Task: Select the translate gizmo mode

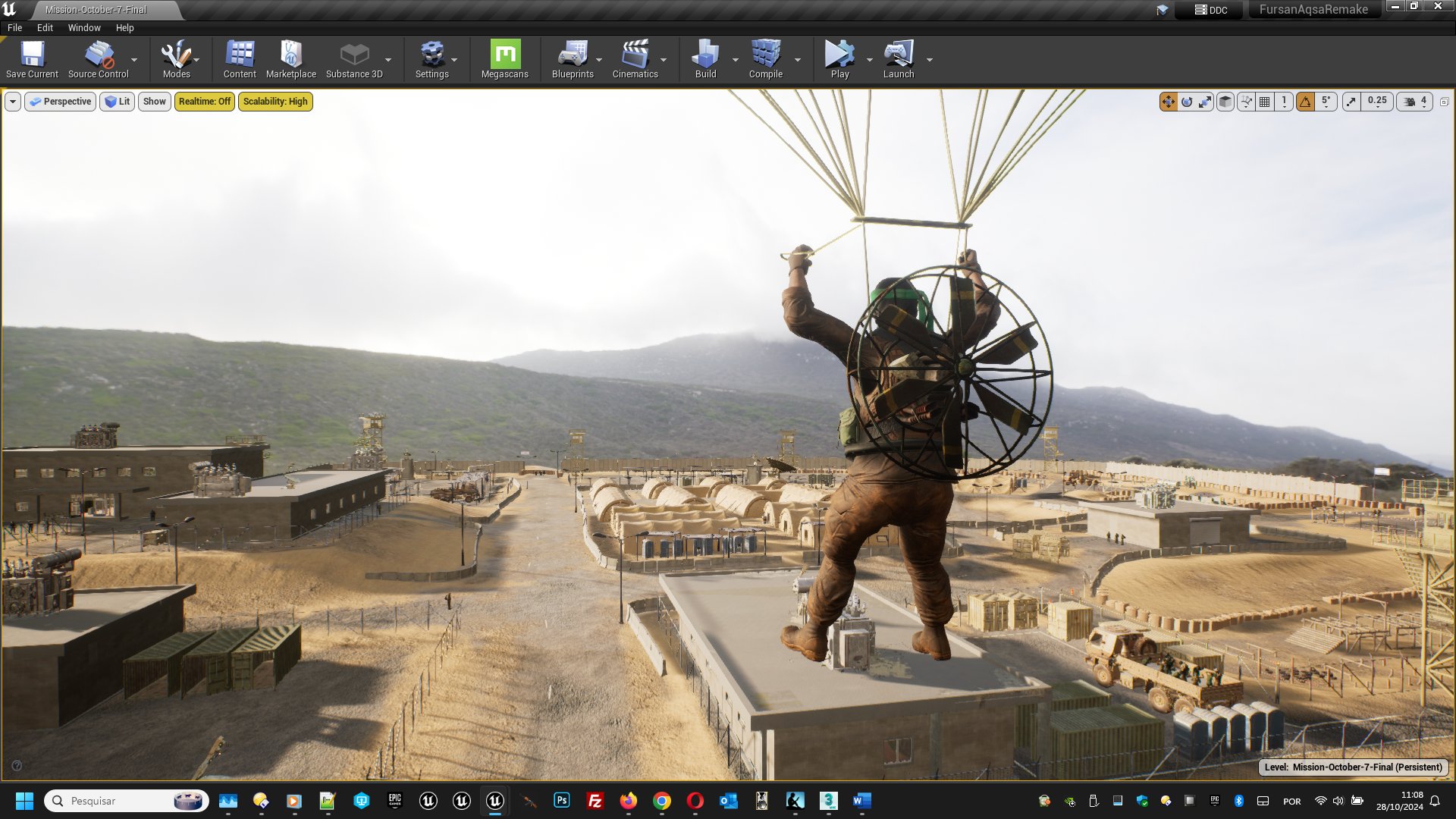Action: point(1168,102)
